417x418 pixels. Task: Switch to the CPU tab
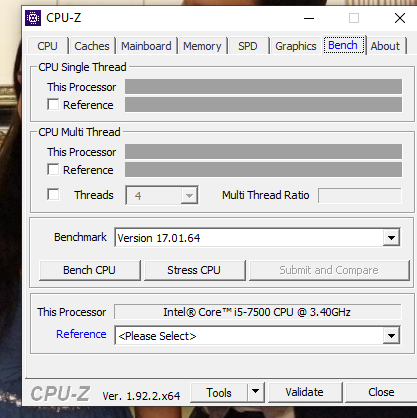pos(47,46)
